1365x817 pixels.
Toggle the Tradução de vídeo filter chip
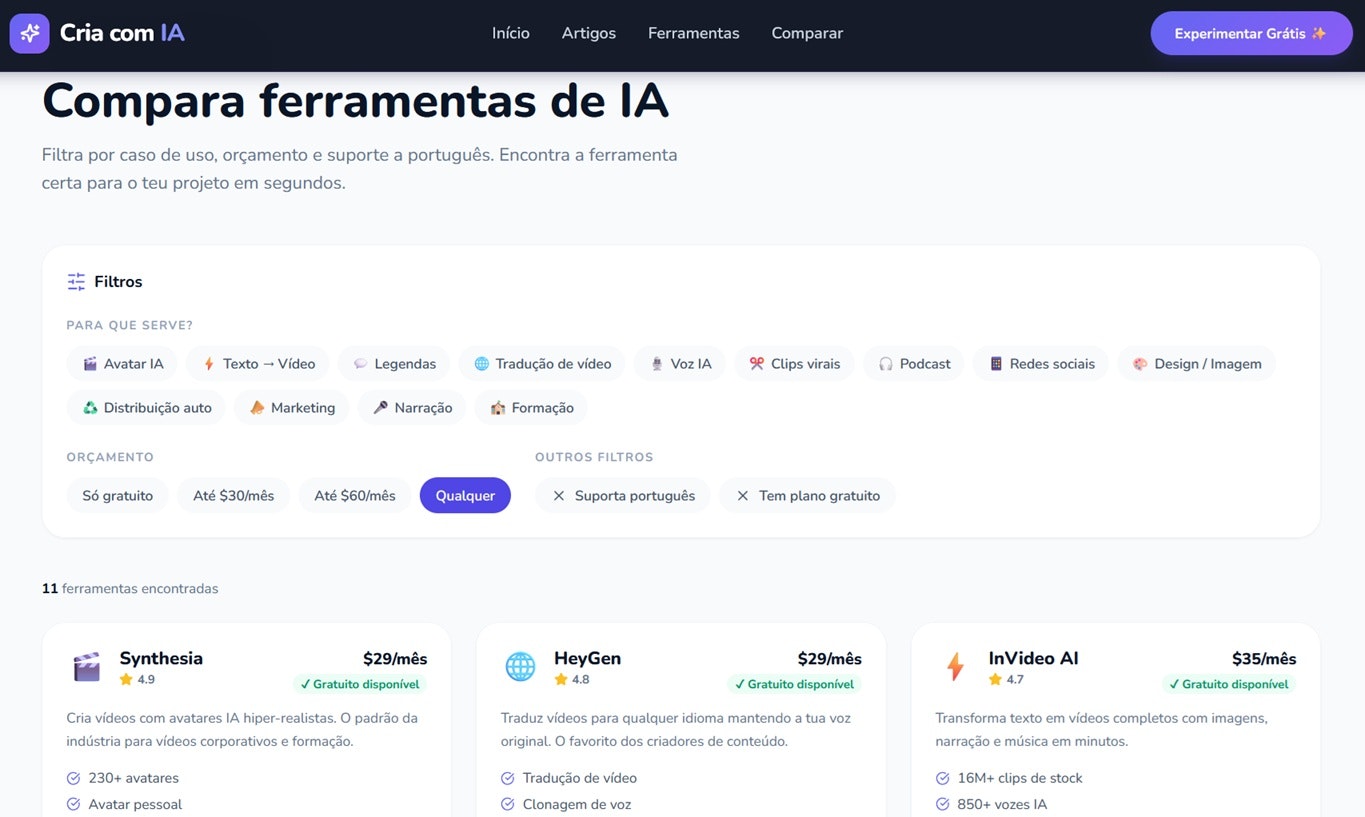click(x=542, y=364)
